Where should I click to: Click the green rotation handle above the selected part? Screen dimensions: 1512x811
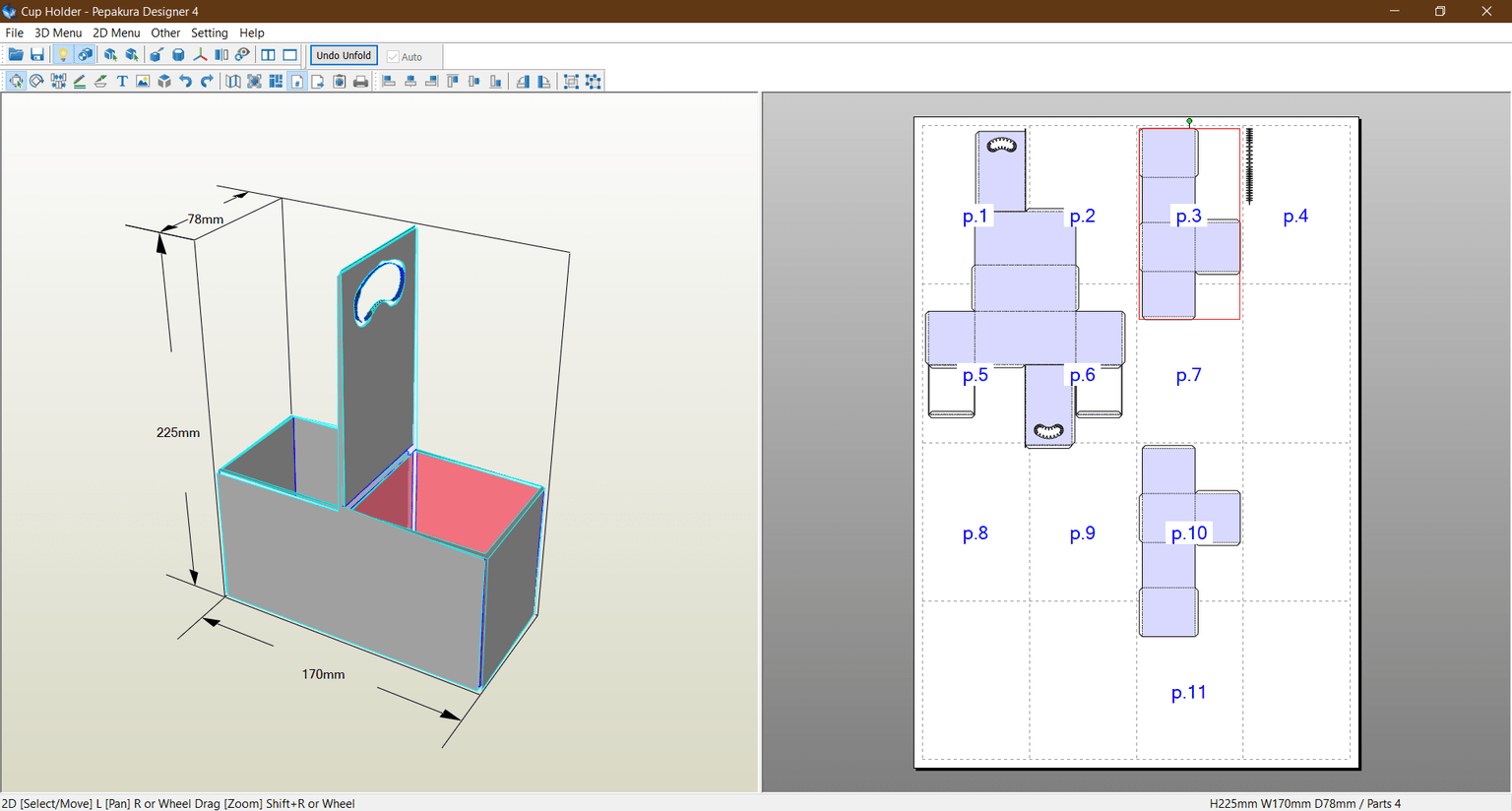1189,121
